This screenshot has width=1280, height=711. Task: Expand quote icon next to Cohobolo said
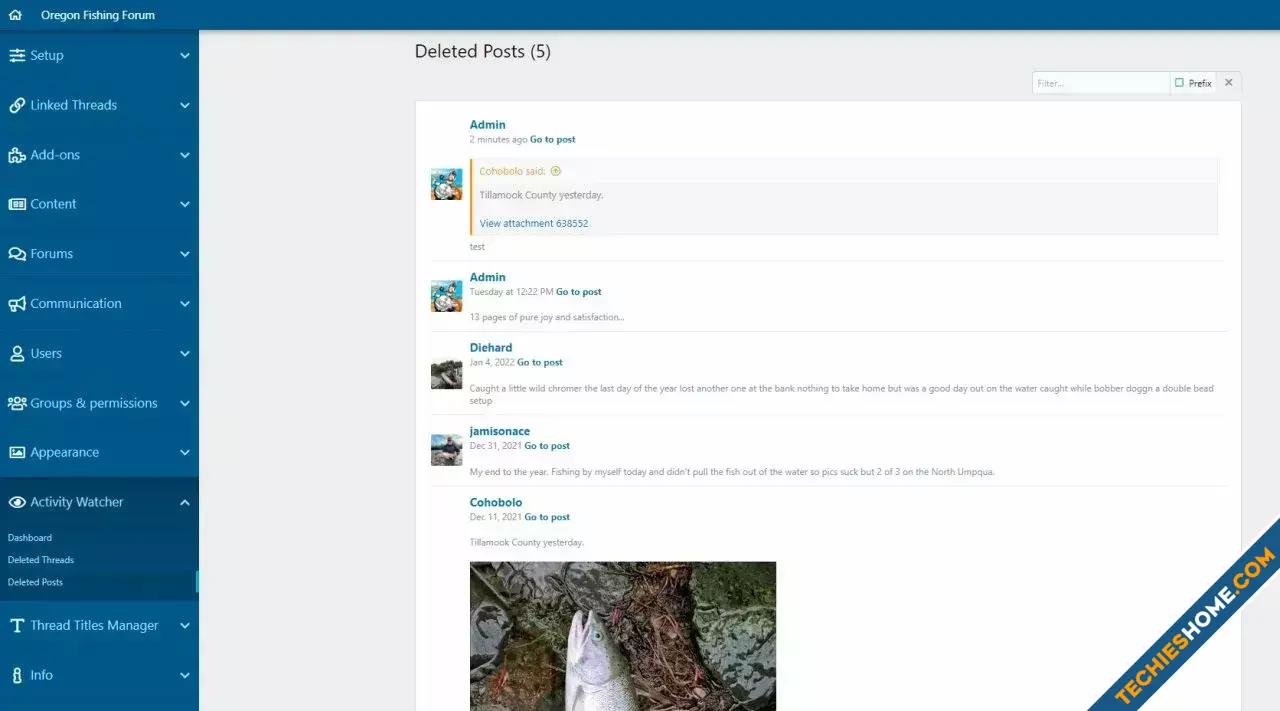coord(556,171)
